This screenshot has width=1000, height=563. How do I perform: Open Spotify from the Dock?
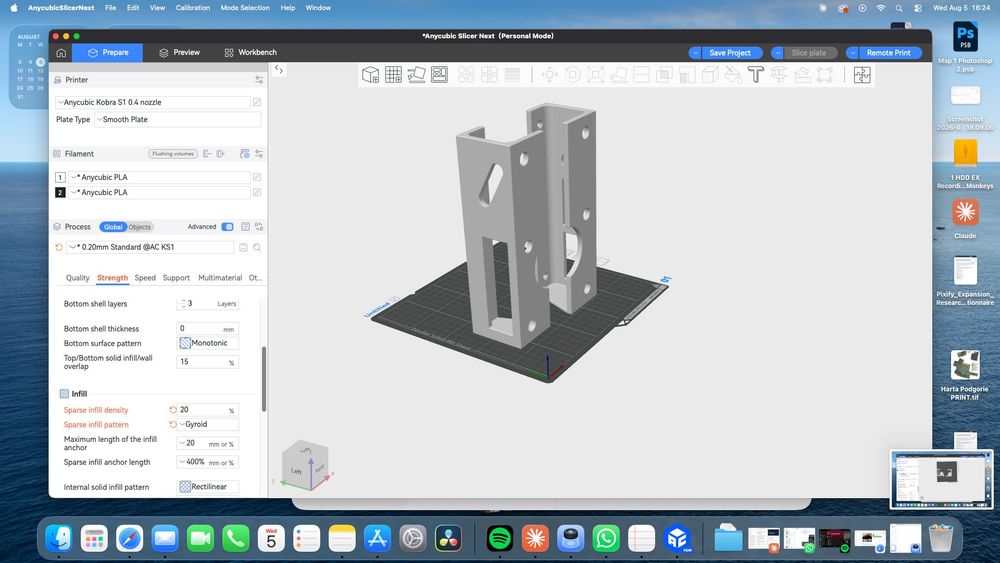tap(499, 539)
